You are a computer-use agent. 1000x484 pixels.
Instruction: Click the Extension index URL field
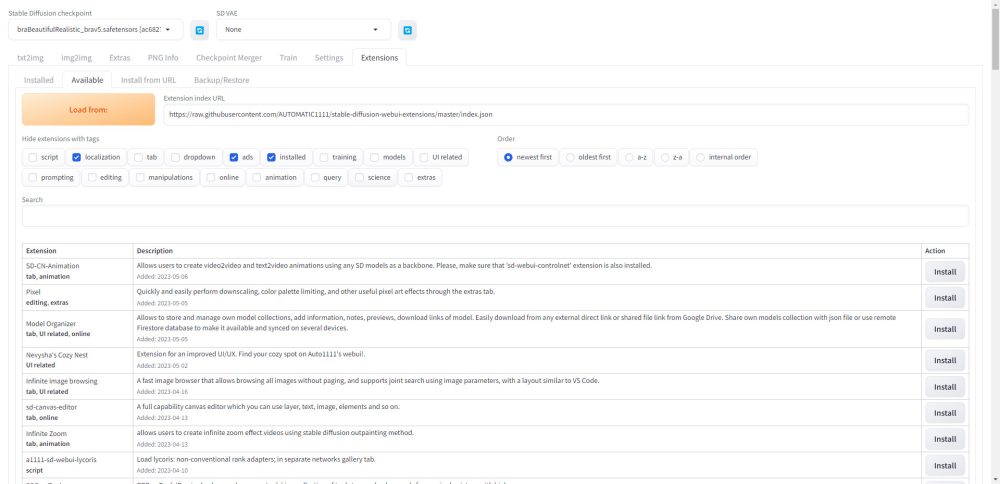(x=566, y=115)
